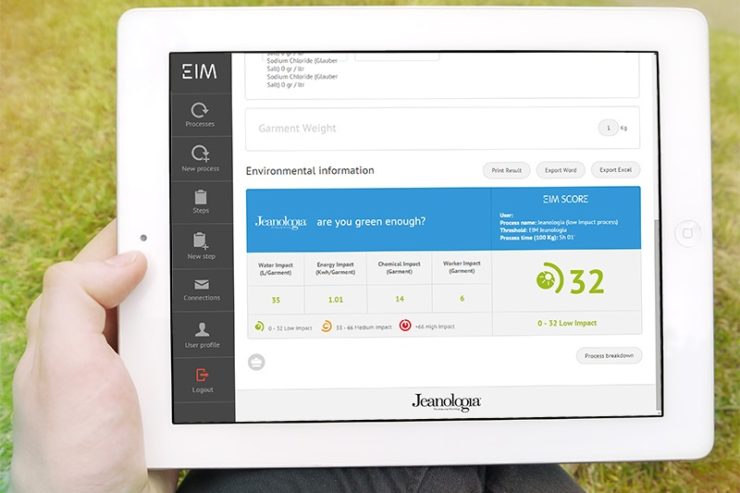Screen dimensions: 740x493
Task: Click the Export Word button
Action: pos(561,170)
